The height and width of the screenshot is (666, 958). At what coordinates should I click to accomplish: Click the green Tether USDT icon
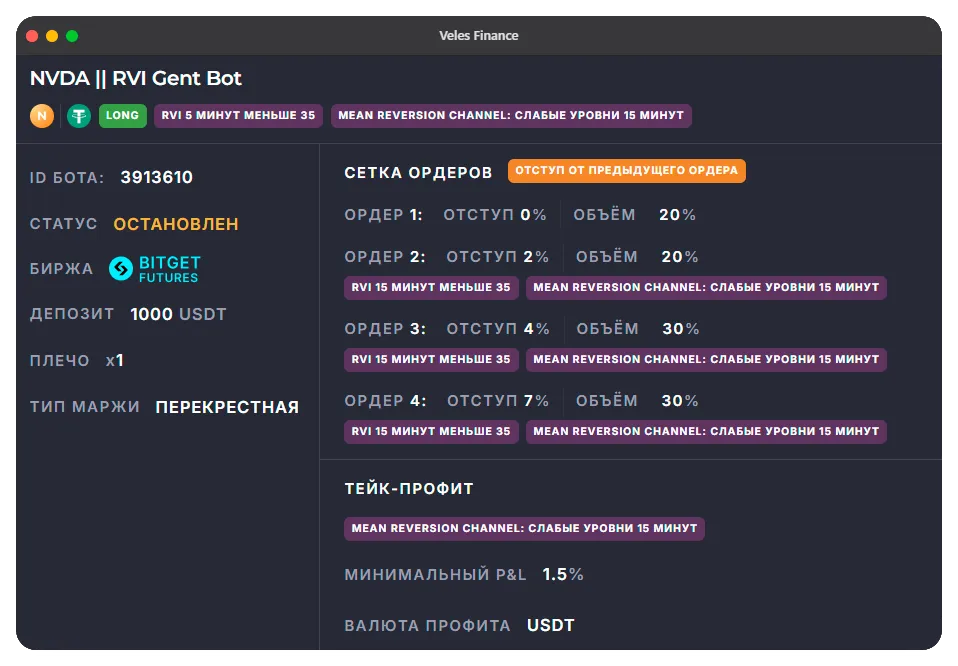pos(79,116)
